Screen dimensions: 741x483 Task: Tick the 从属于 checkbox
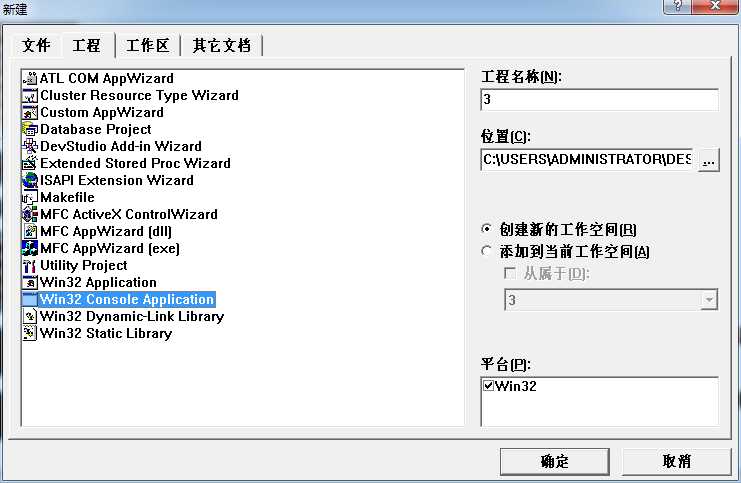(x=510, y=273)
